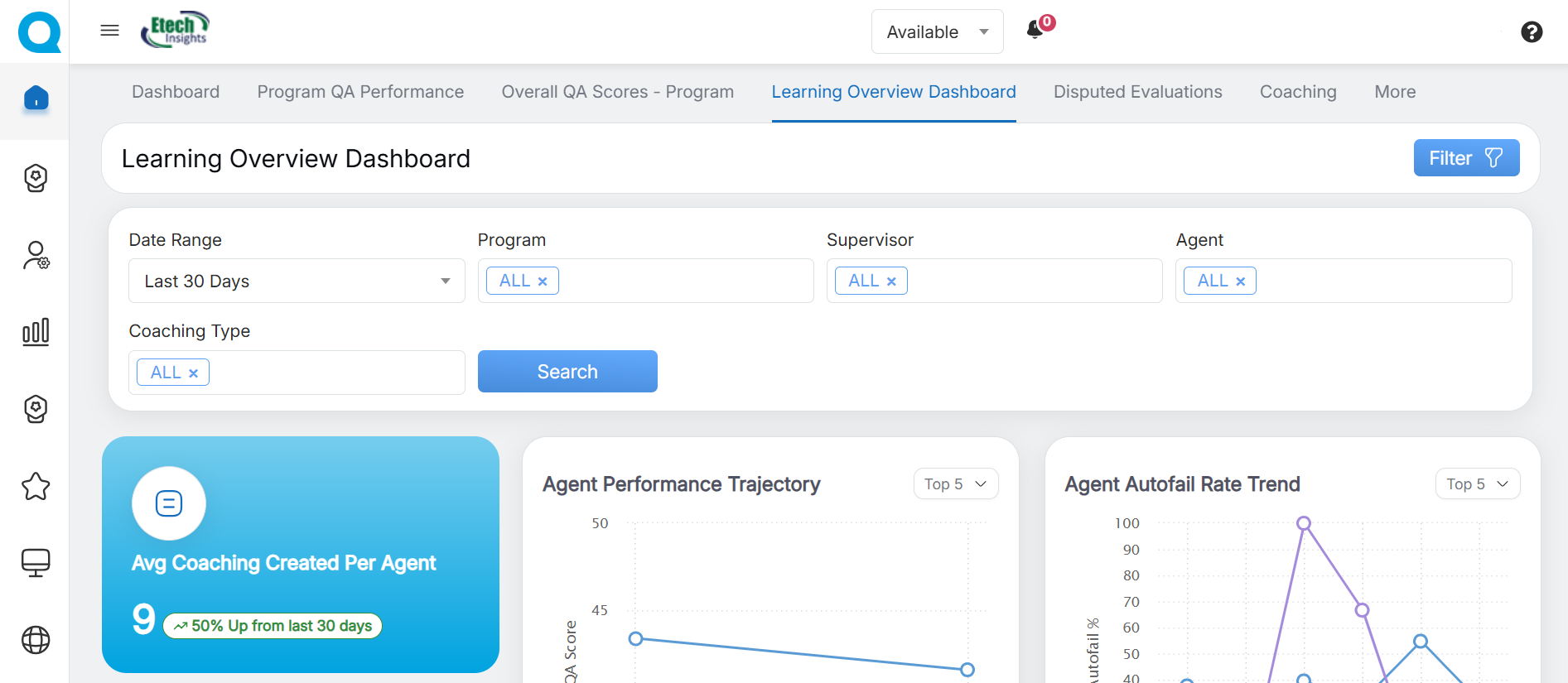Click the help question mark icon
1568x683 pixels.
1532,32
